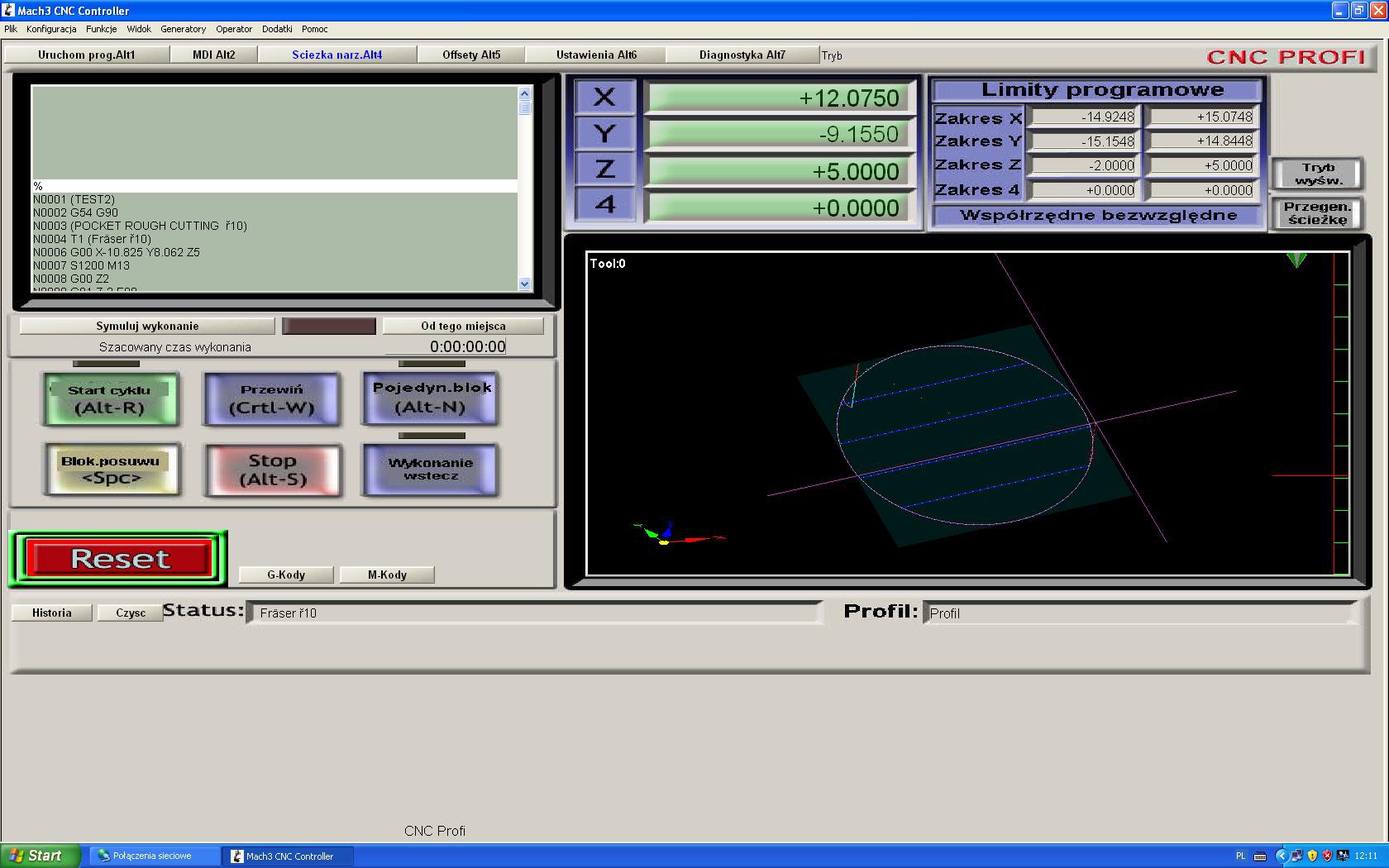
Task: Open Windows Start menu
Action: point(41,856)
